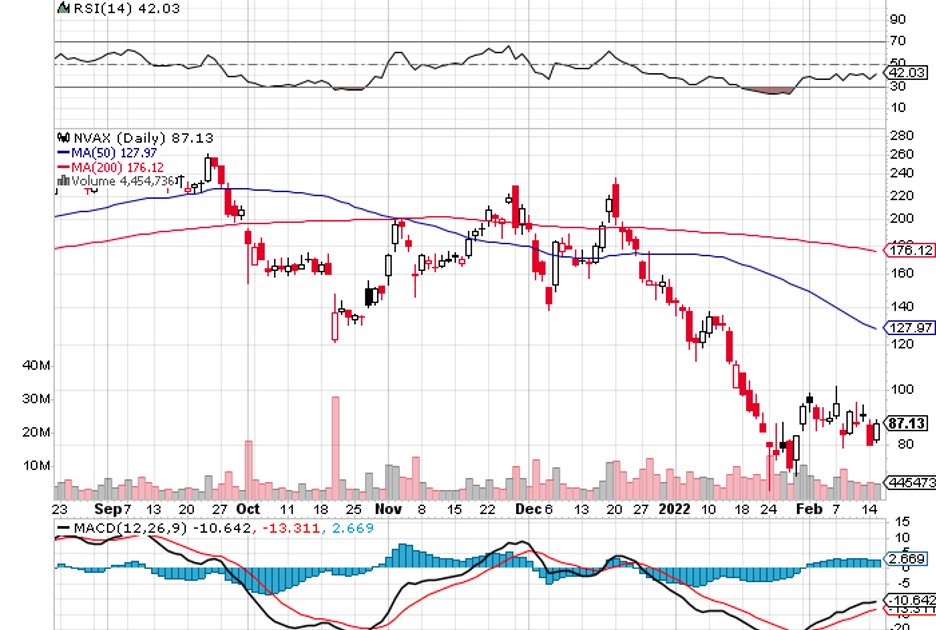Image resolution: width=936 pixels, height=630 pixels.
Task: Select the NVAX (Daily) chart title
Action: [124, 138]
